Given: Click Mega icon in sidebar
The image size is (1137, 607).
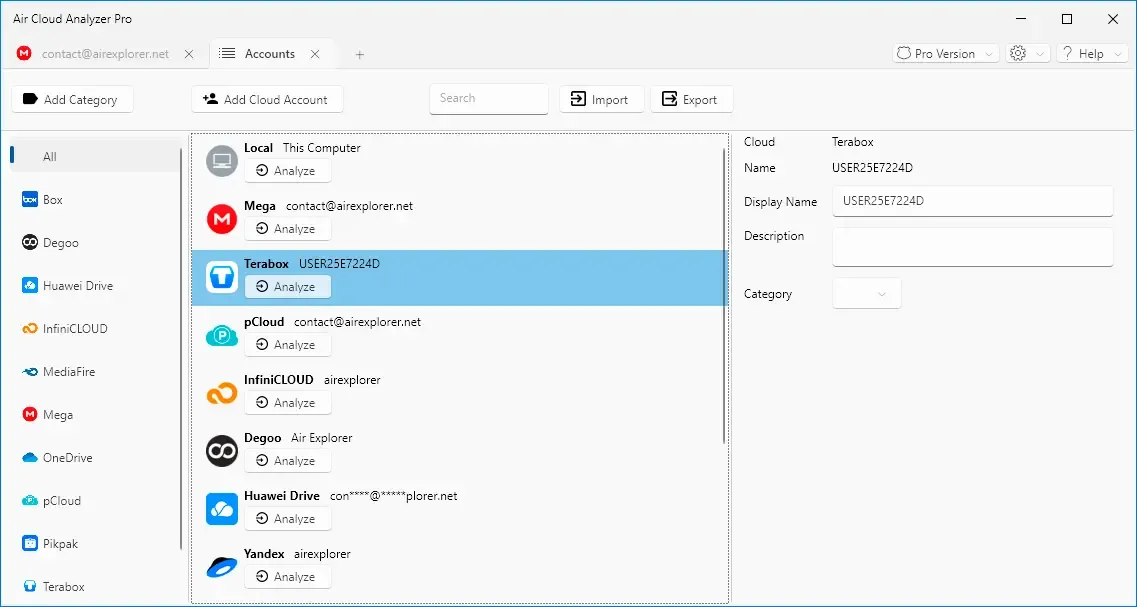Looking at the screenshot, I should 30,415.
